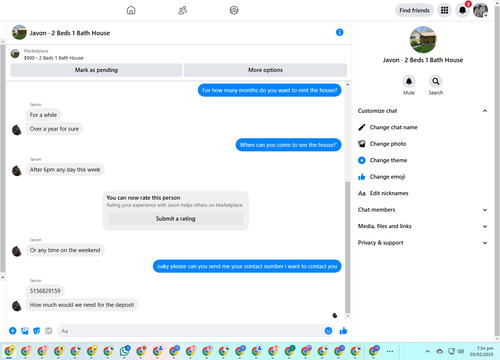The width and height of the screenshot is (500, 360).
Task: Collapse the Customize chat section
Action: [485, 111]
